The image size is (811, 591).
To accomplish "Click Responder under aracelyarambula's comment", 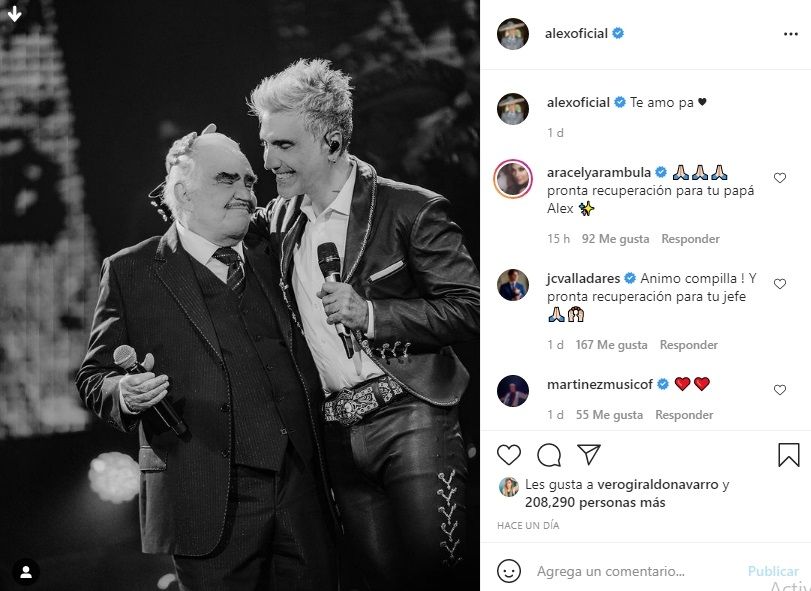I will tap(690, 239).
